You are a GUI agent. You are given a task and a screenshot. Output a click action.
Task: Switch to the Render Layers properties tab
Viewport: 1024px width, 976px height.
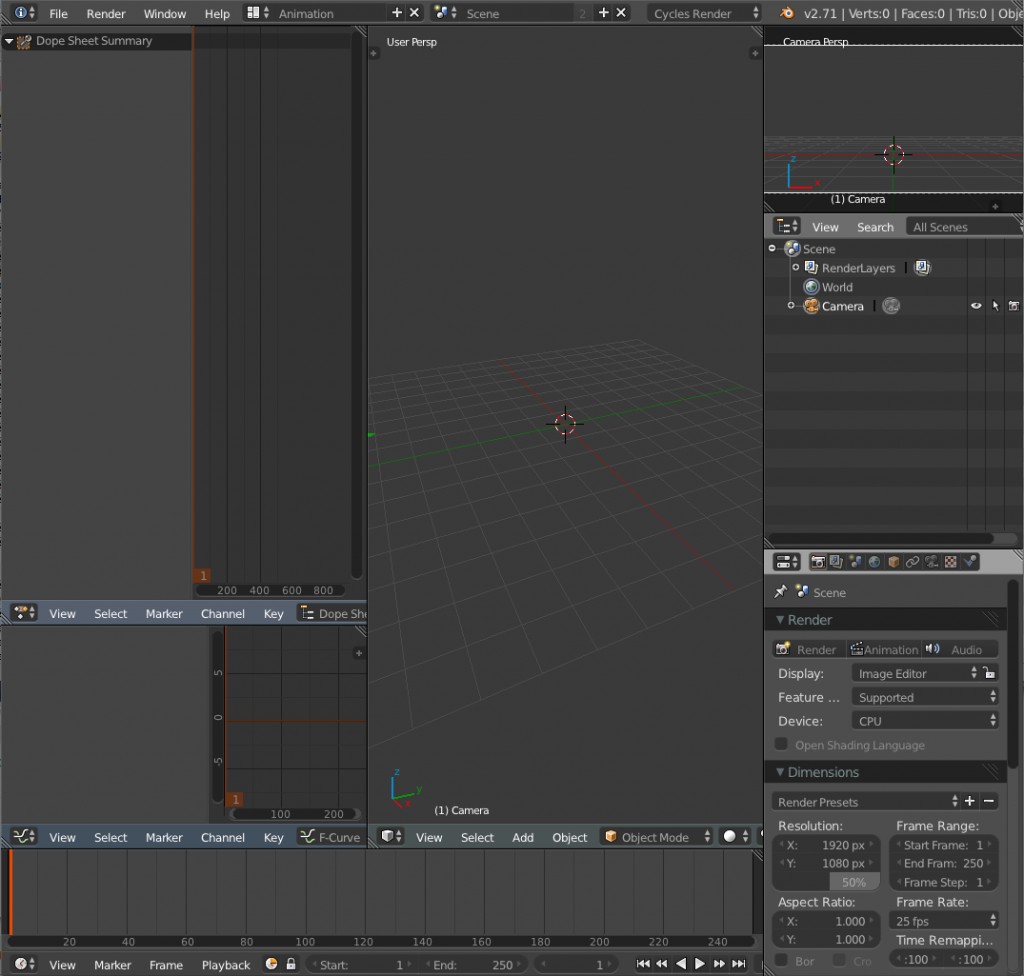pyautogui.click(x=835, y=562)
